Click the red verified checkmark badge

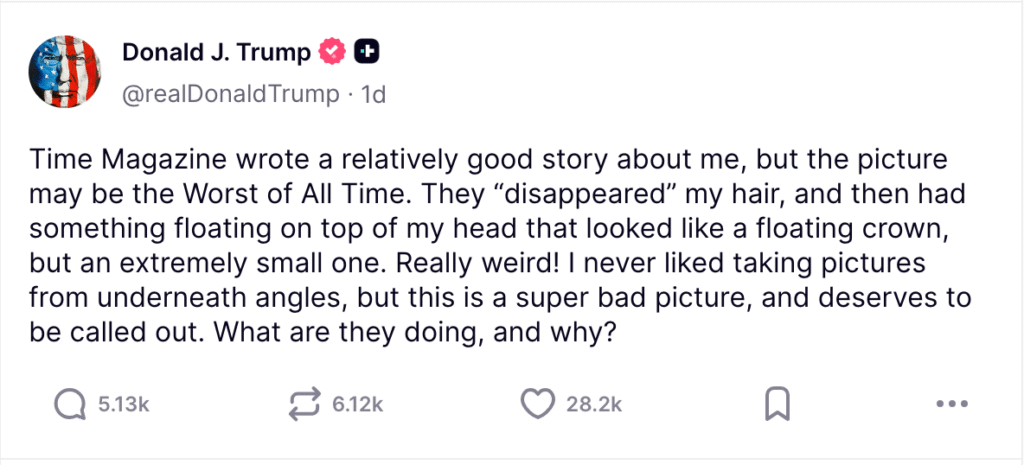(x=330, y=52)
